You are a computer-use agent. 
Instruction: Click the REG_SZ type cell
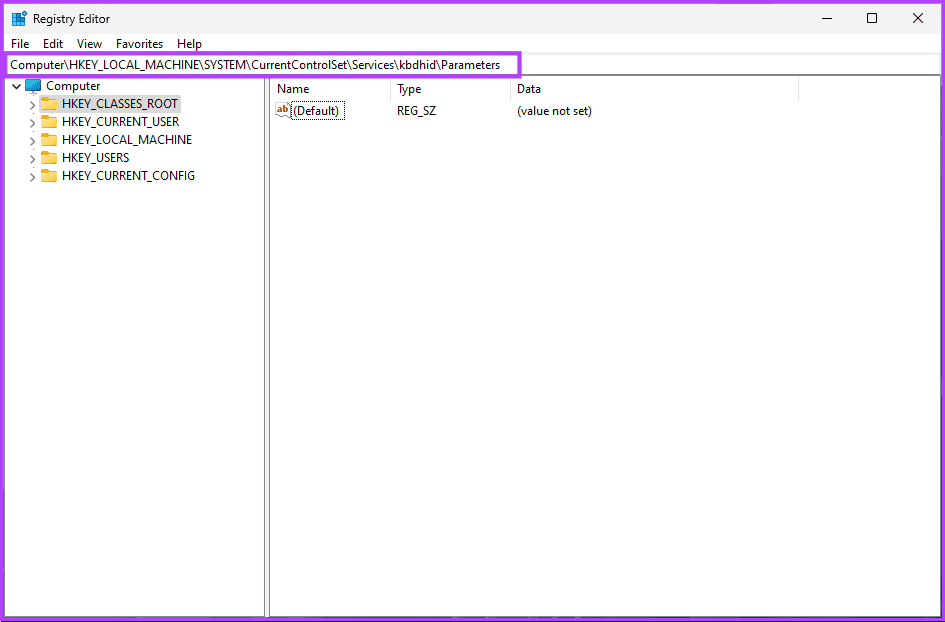pos(416,112)
